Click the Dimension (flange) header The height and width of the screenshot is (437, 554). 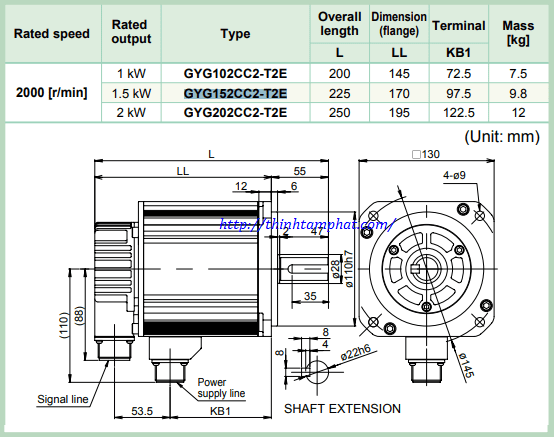(x=399, y=24)
